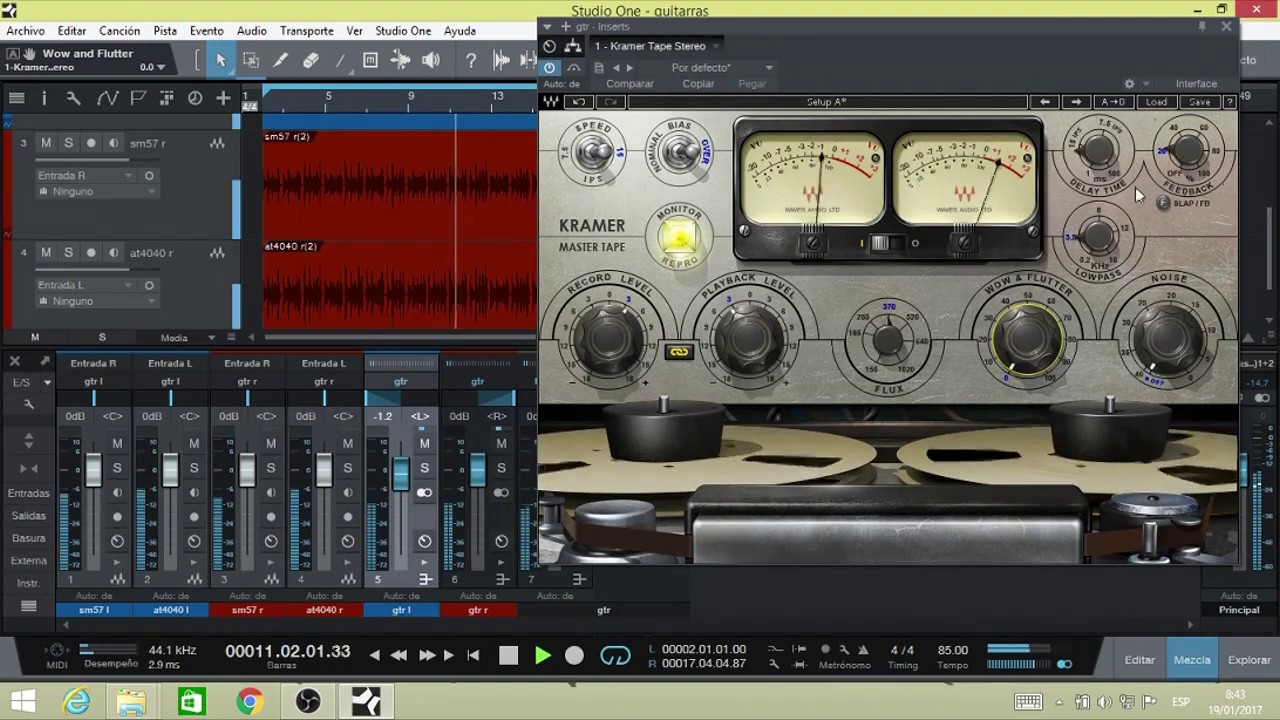Click the plugin Save button
The image size is (1280, 720).
(1200, 102)
